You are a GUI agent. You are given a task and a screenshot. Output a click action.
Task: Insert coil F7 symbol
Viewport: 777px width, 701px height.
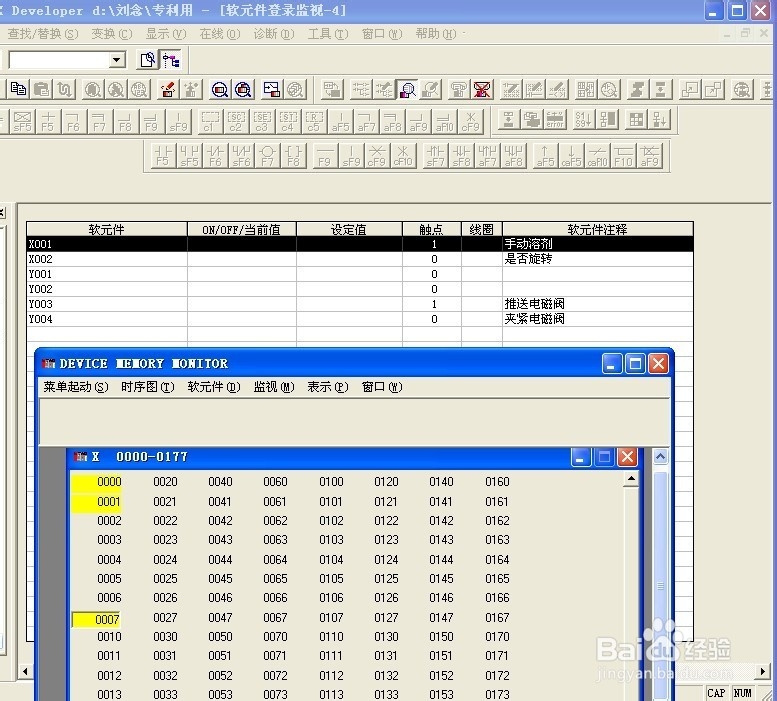click(x=268, y=156)
